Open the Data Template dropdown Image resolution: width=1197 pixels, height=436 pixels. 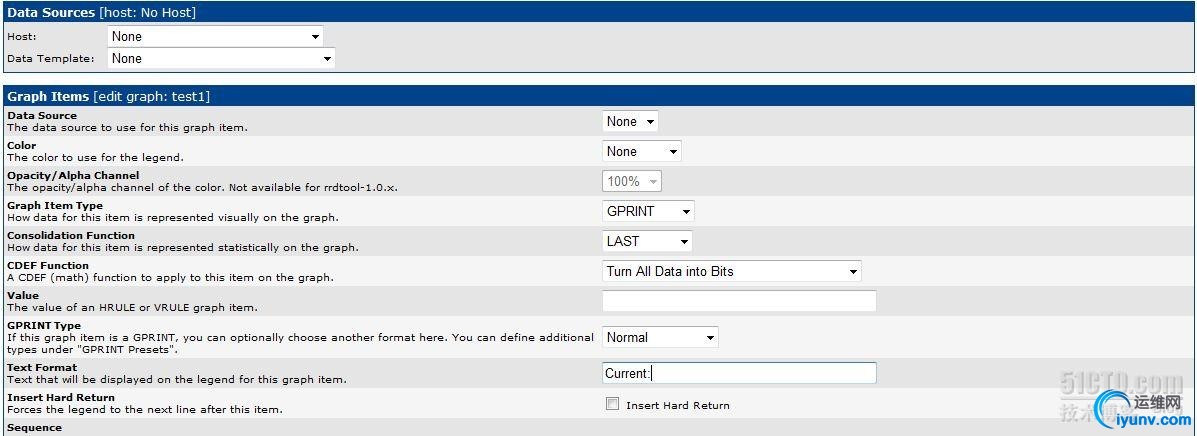221,58
